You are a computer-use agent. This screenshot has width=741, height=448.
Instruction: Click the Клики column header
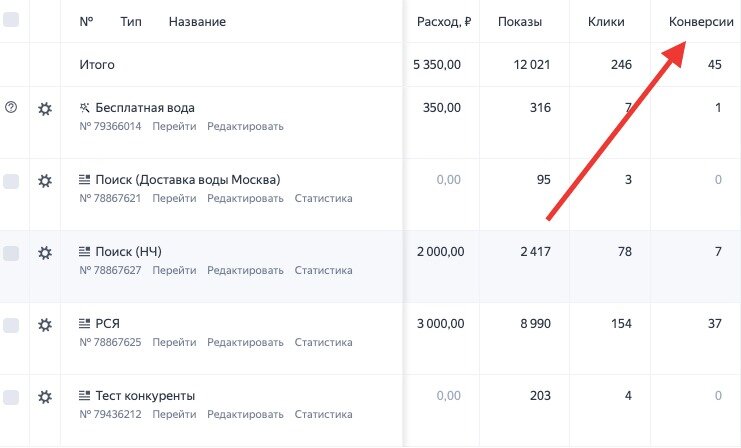[x=607, y=22]
